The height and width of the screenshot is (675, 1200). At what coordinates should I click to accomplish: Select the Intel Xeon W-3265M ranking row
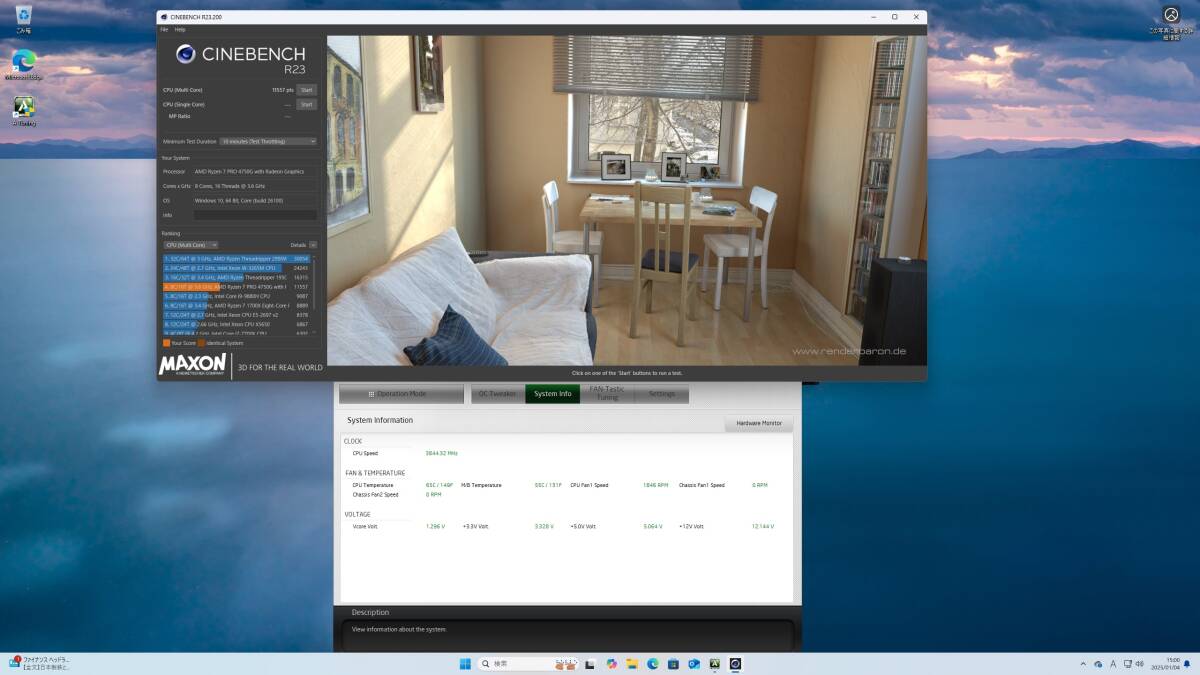(x=236, y=268)
